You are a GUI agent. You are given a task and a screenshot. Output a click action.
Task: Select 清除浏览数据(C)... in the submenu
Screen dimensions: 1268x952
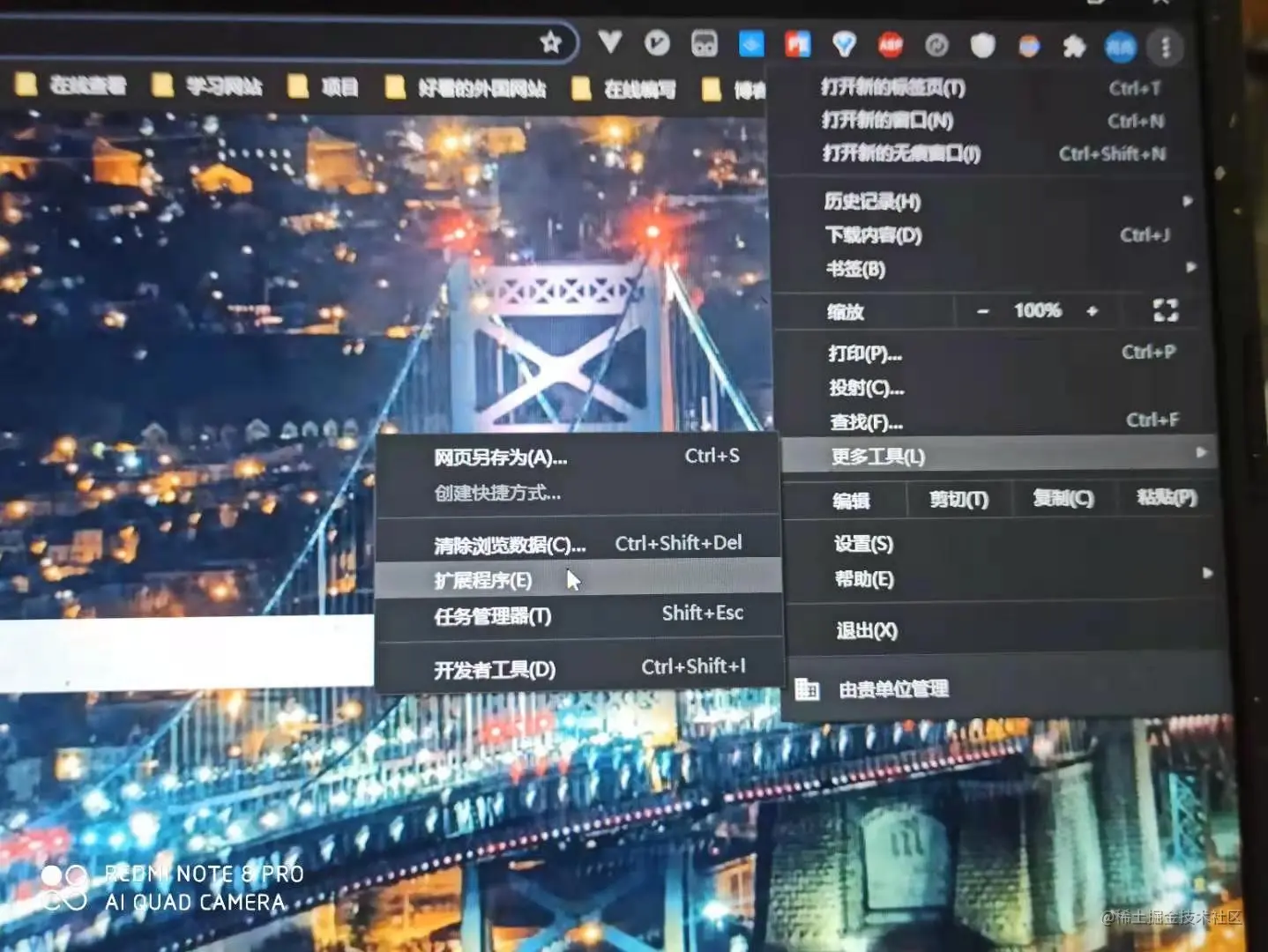(578, 545)
